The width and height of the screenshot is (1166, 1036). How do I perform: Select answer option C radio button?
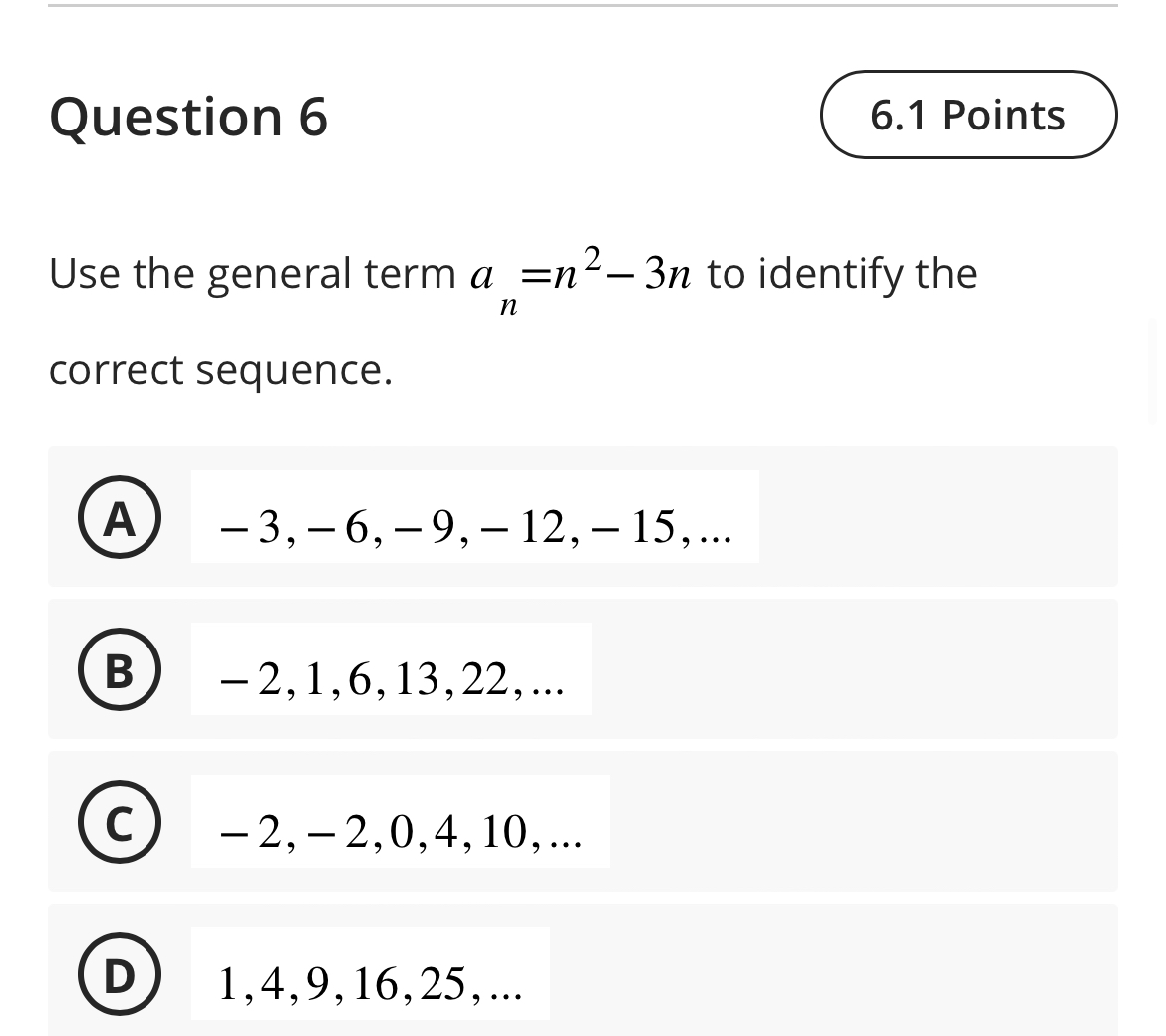click(119, 823)
